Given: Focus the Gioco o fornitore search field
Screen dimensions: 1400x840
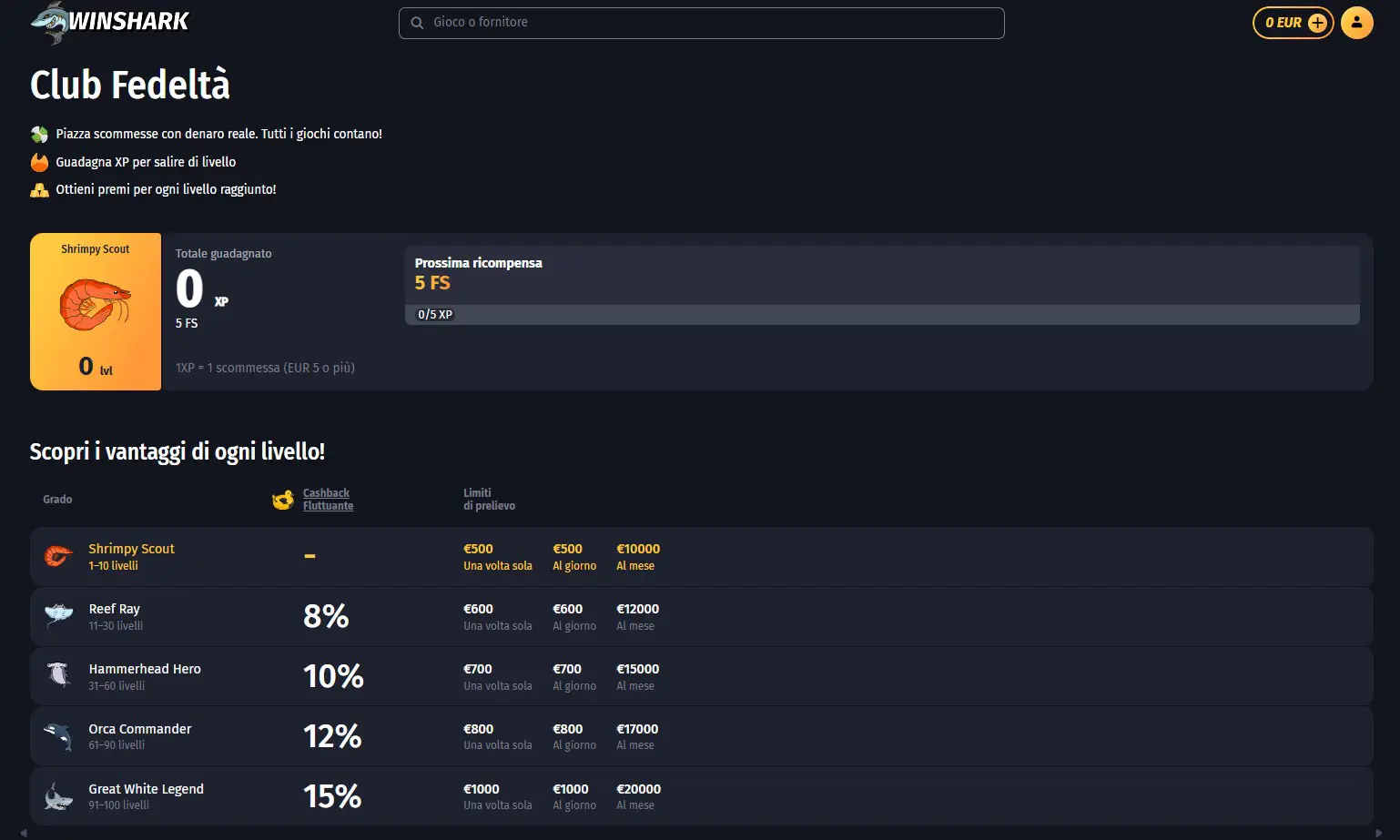Looking at the screenshot, I should pyautogui.click(x=701, y=23).
